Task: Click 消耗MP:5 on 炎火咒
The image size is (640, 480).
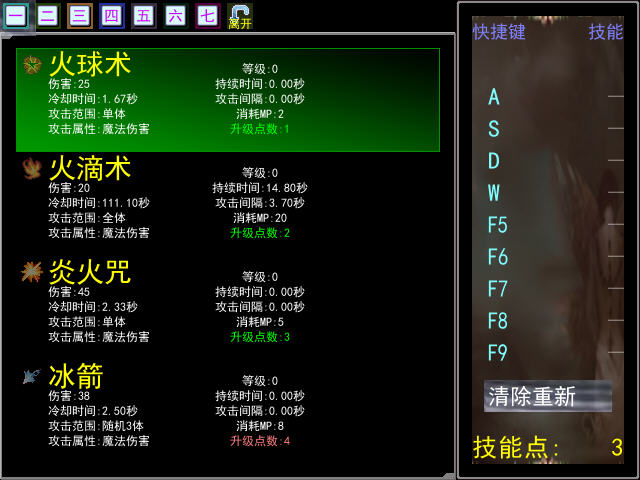Action: coord(260,322)
